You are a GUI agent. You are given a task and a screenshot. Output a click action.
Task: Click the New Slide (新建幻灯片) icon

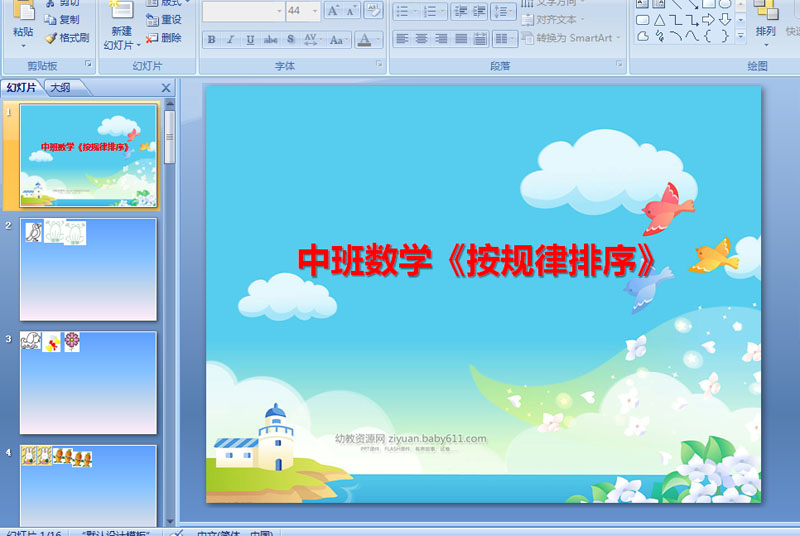point(121,10)
